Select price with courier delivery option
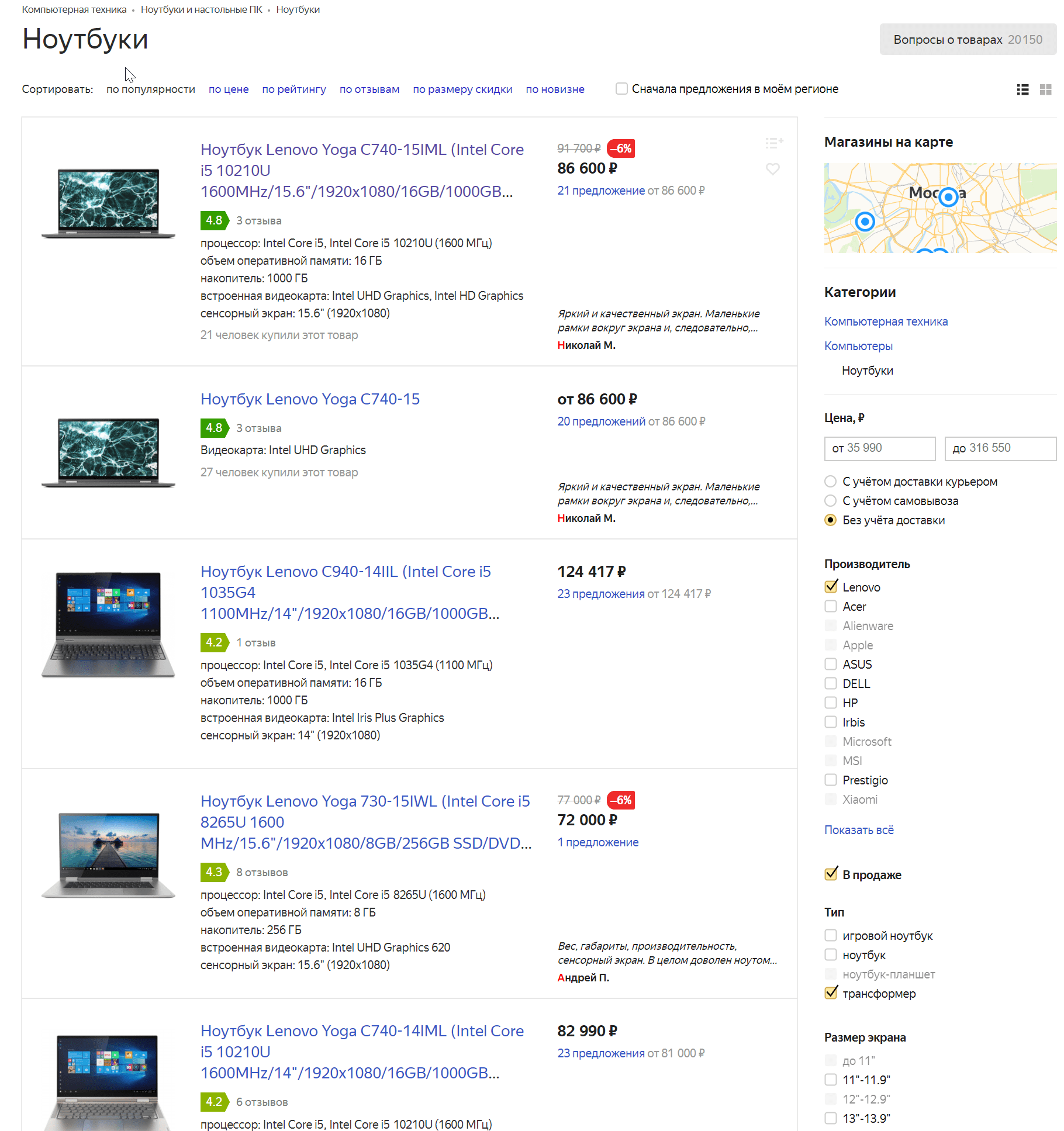The image size is (1064, 1131). pyautogui.click(x=830, y=482)
